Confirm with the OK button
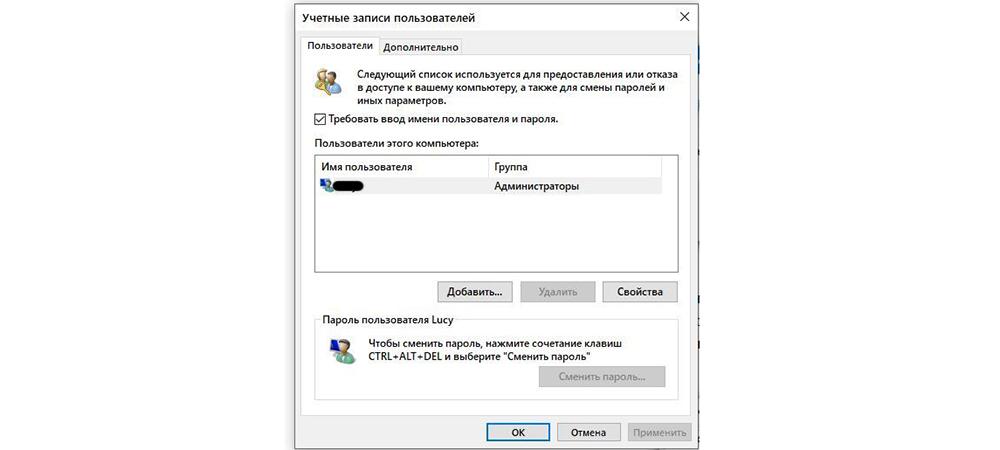Image resolution: width=1000 pixels, height=450 pixels. pyautogui.click(x=518, y=432)
